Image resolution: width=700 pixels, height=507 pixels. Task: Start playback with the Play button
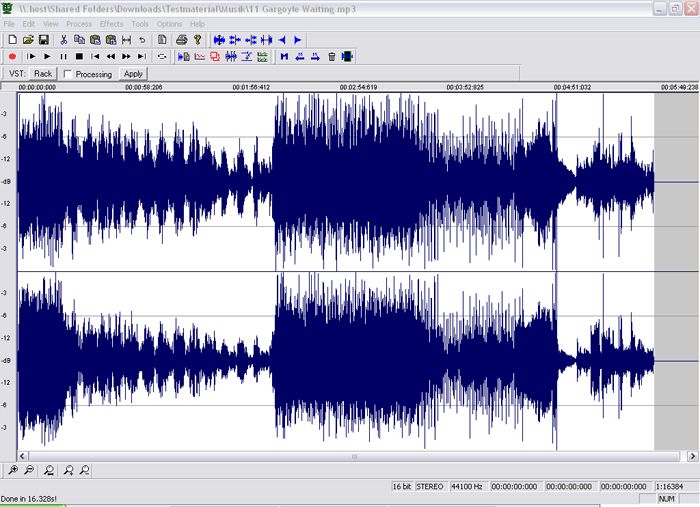47,57
